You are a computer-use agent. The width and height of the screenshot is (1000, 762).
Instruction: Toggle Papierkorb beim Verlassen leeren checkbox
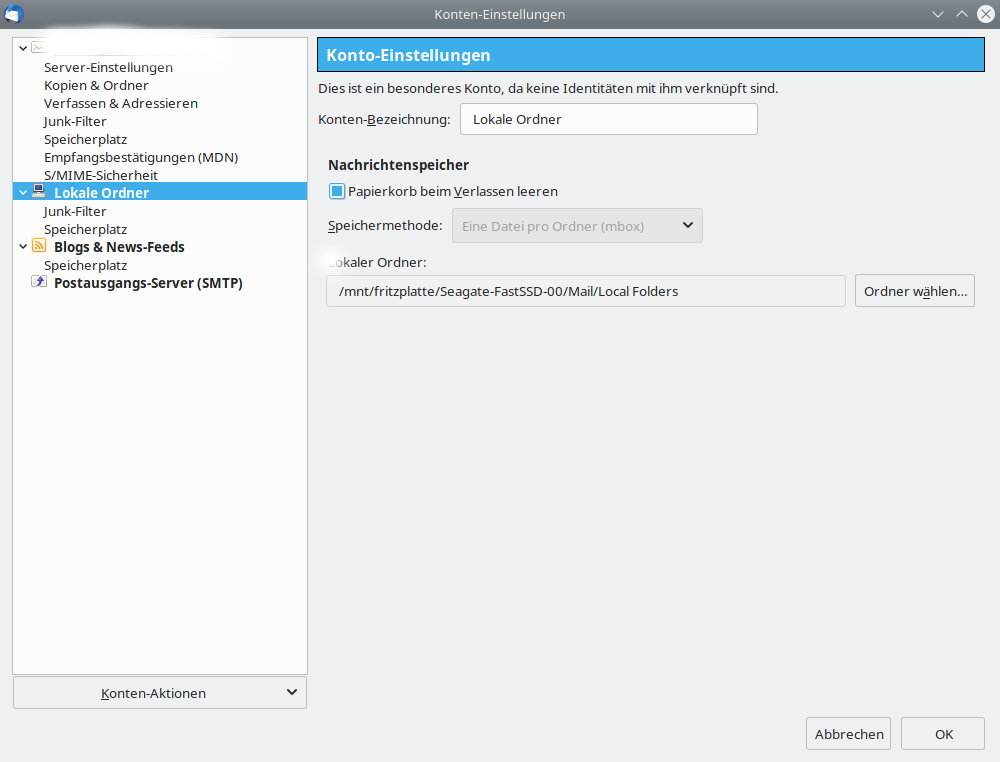(337, 191)
